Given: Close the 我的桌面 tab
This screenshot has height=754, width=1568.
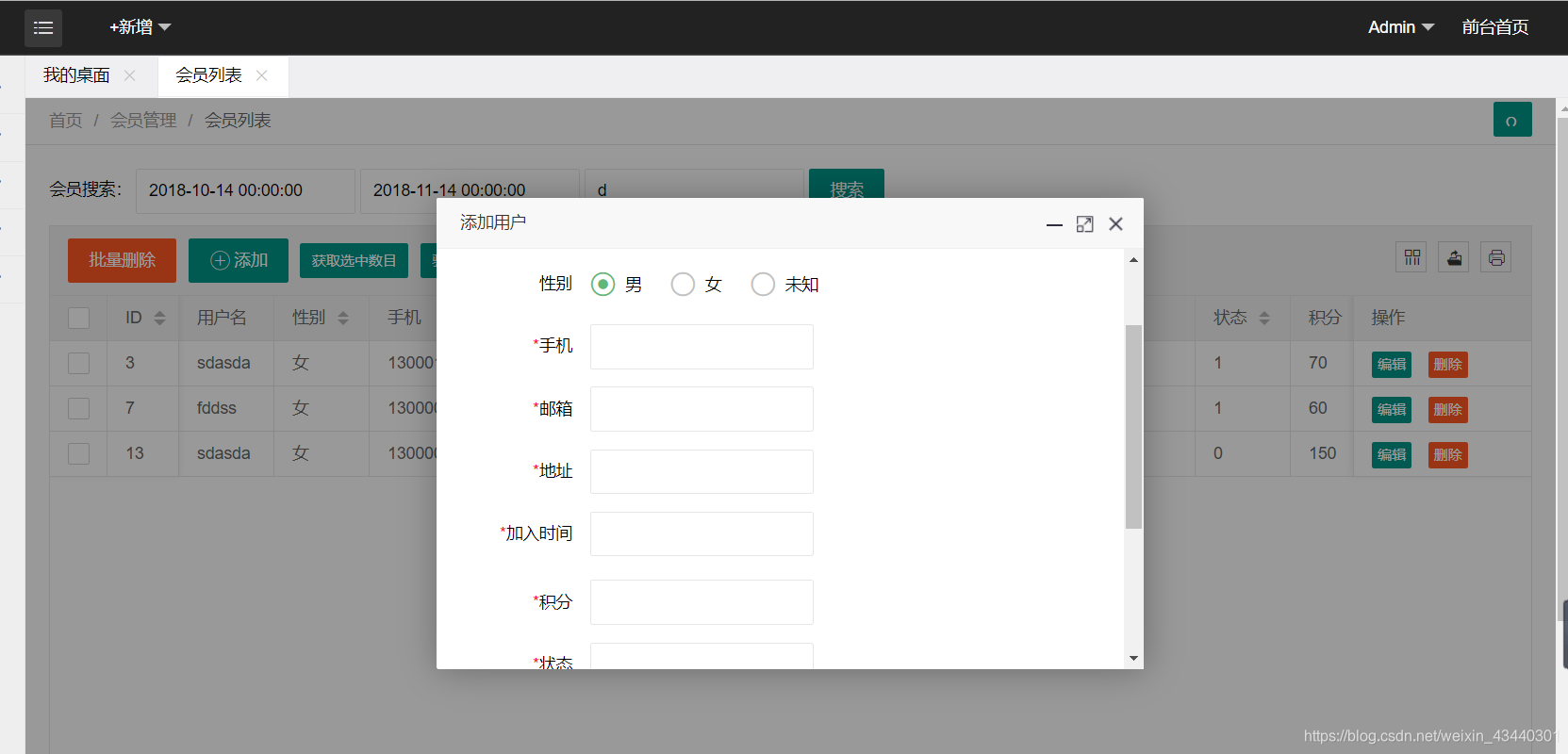Looking at the screenshot, I should 130,75.
